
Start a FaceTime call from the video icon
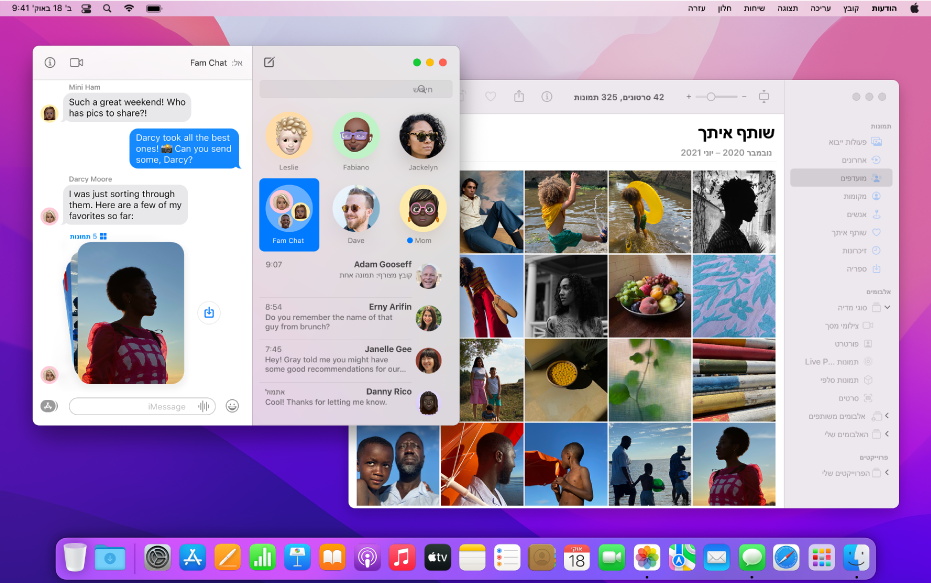click(76, 61)
